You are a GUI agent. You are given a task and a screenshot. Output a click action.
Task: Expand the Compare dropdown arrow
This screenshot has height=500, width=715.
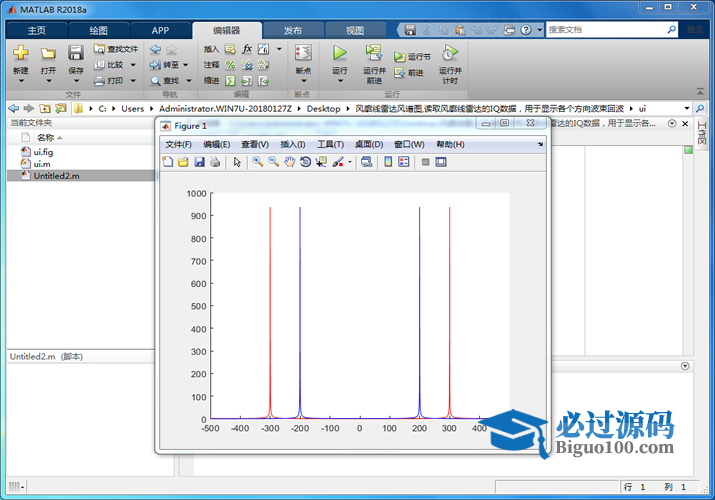point(133,65)
